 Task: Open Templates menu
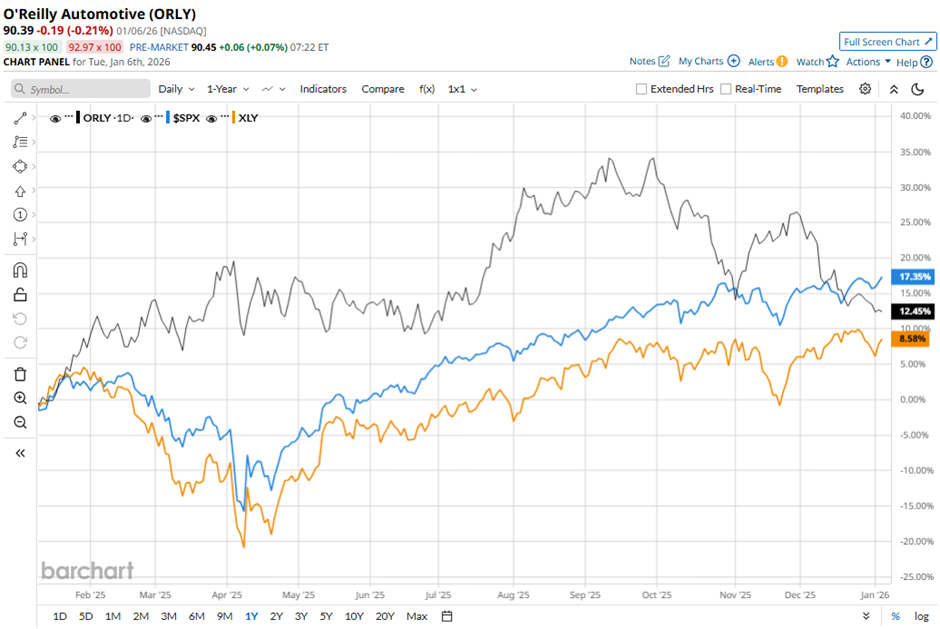coord(820,89)
